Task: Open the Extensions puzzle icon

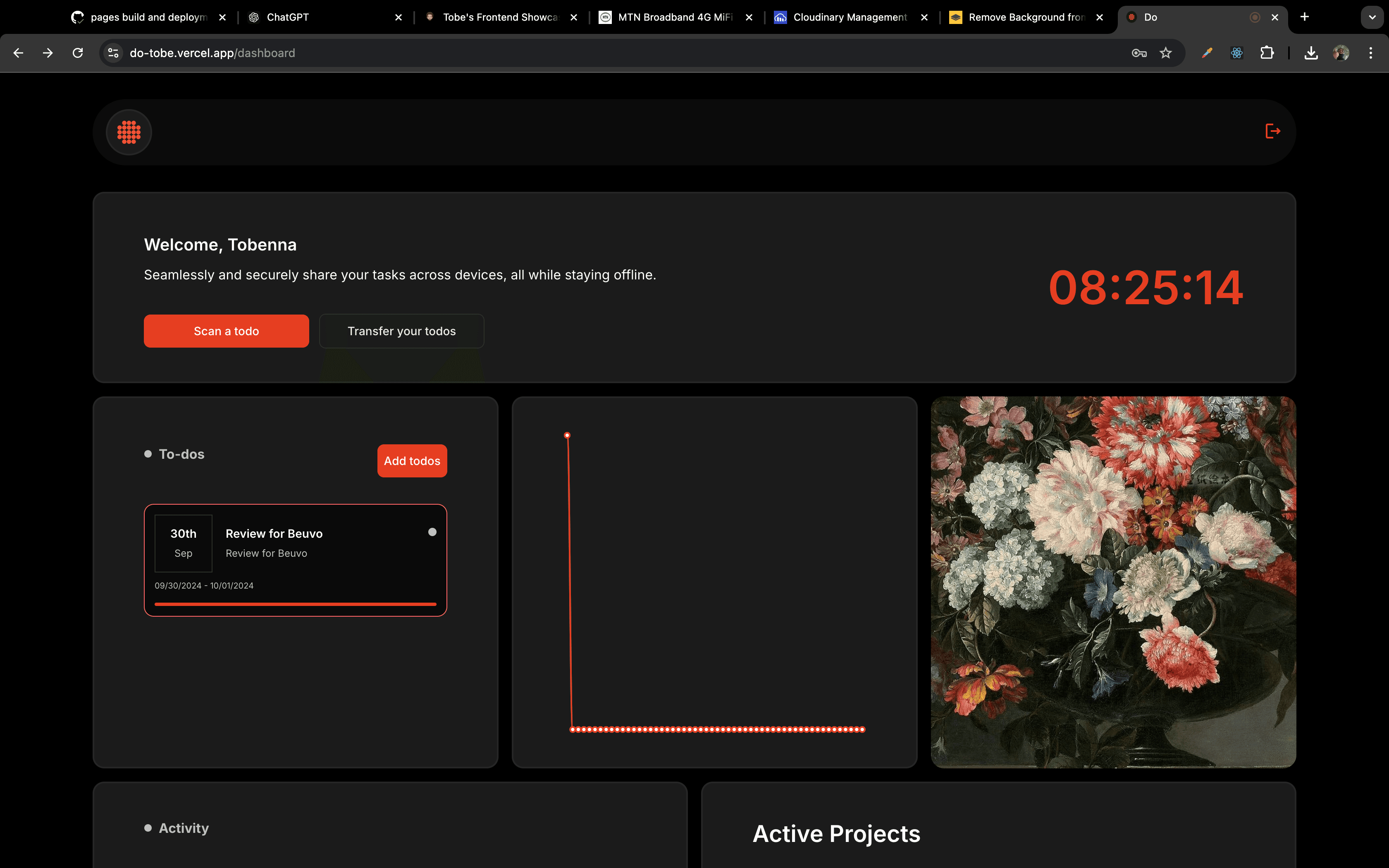Action: click(1267, 53)
